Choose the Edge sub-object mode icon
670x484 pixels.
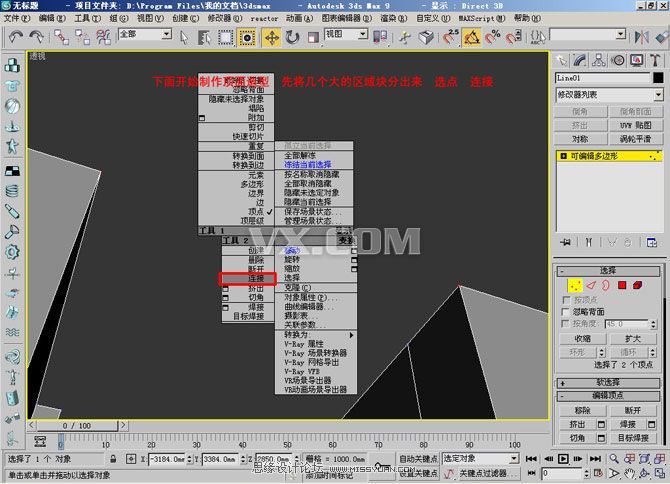(x=590, y=285)
